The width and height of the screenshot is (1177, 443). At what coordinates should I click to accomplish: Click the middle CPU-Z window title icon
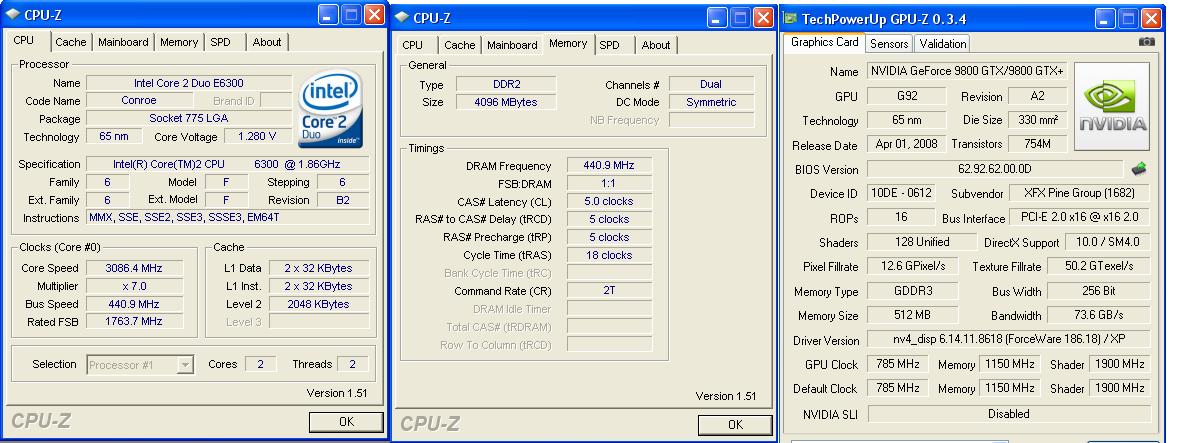point(402,17)
